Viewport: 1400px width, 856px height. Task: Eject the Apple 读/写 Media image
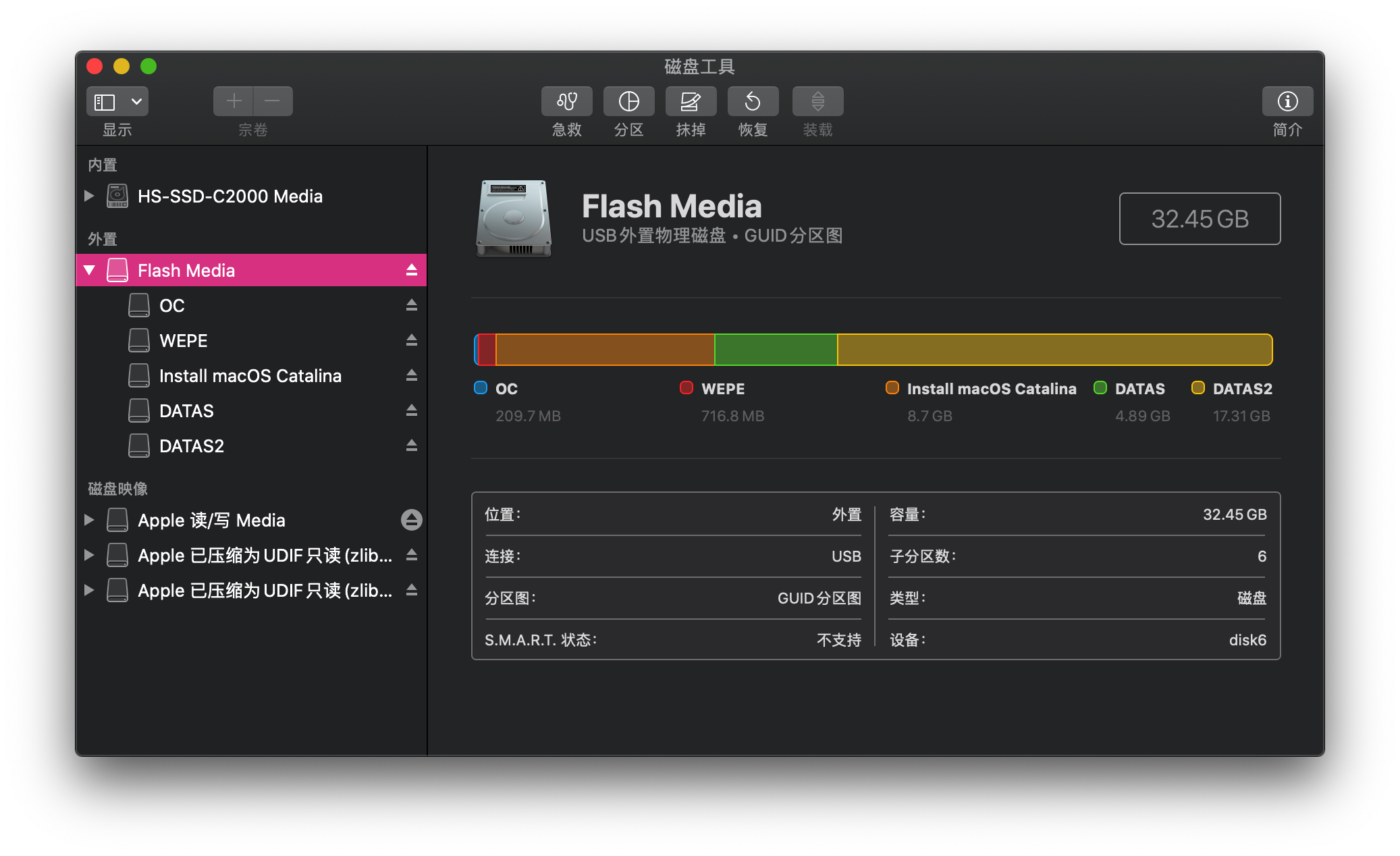pos(412,520)
